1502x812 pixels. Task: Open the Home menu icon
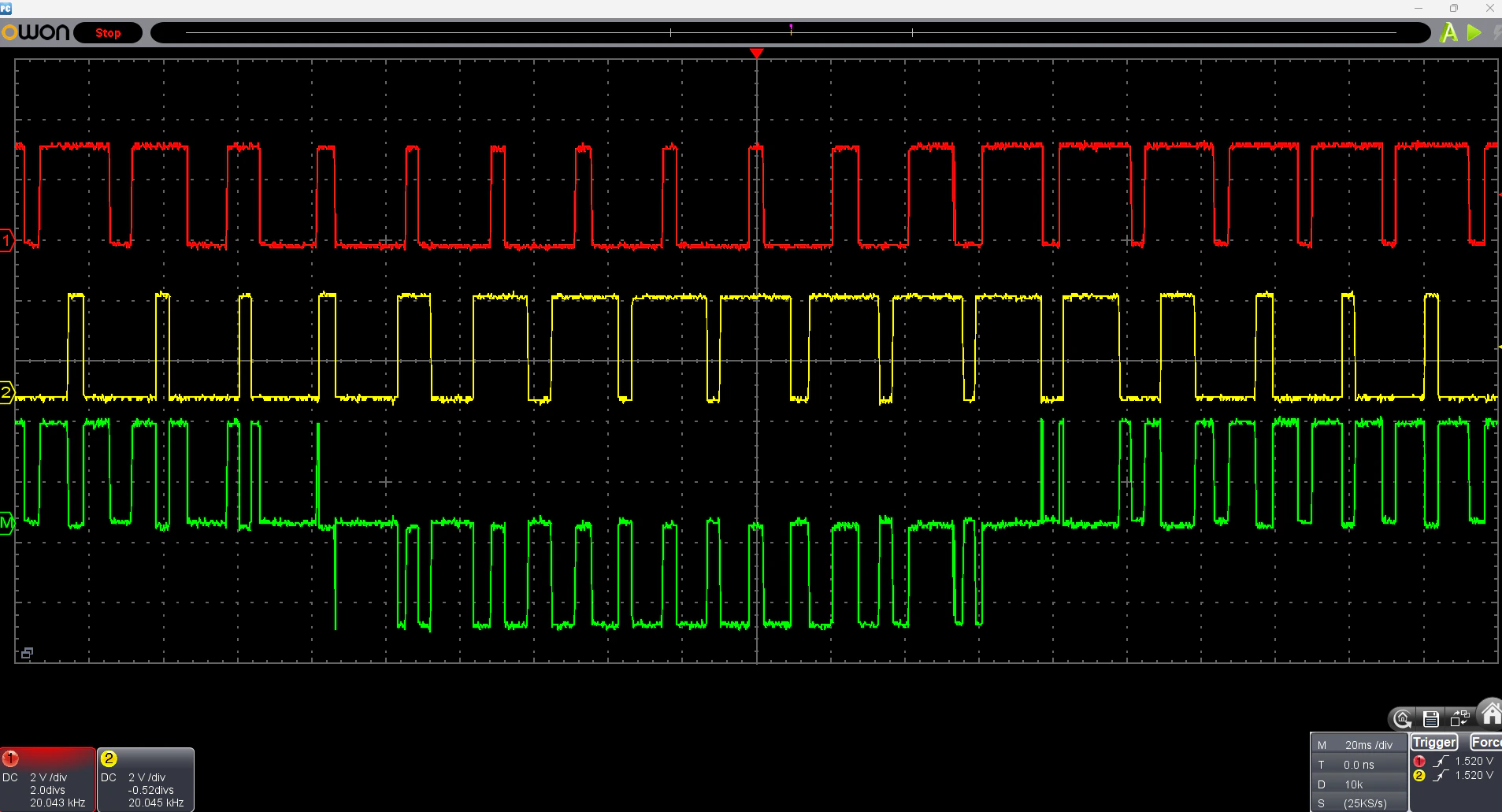pos(1491,714)
